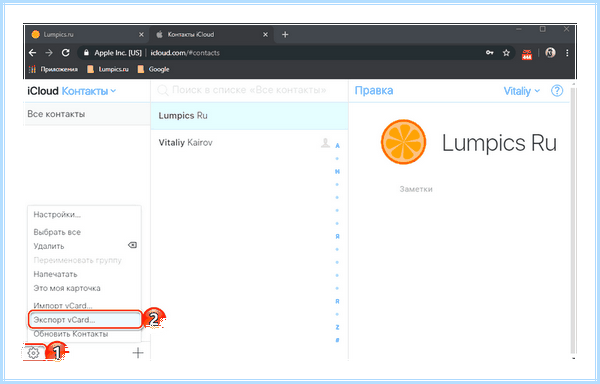600x384 pixels.
Task: Expand the Контакты app switcher dropdown
Action: [x=89, y=91]
